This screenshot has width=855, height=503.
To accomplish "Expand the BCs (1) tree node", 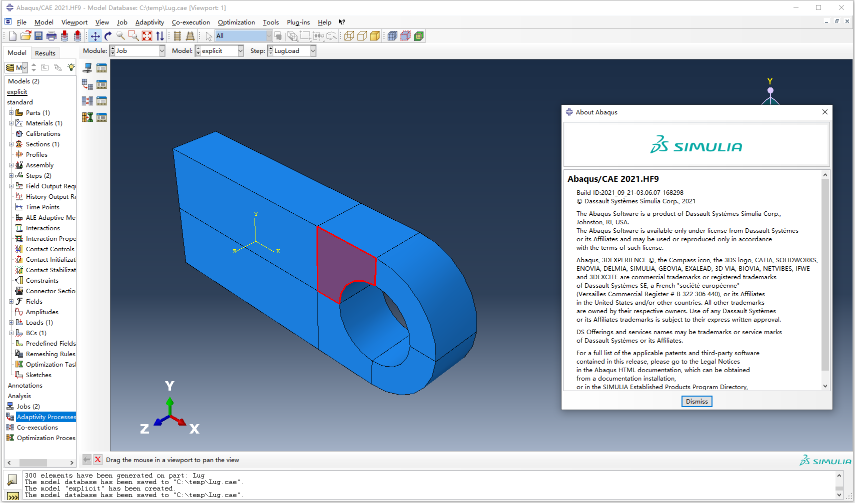I will [11, 333].
